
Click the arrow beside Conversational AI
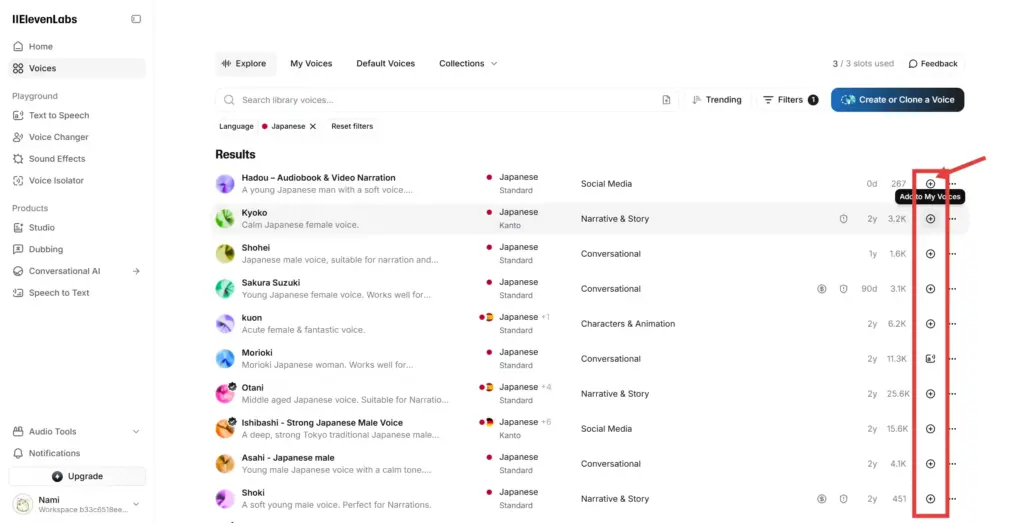point(136,271)
